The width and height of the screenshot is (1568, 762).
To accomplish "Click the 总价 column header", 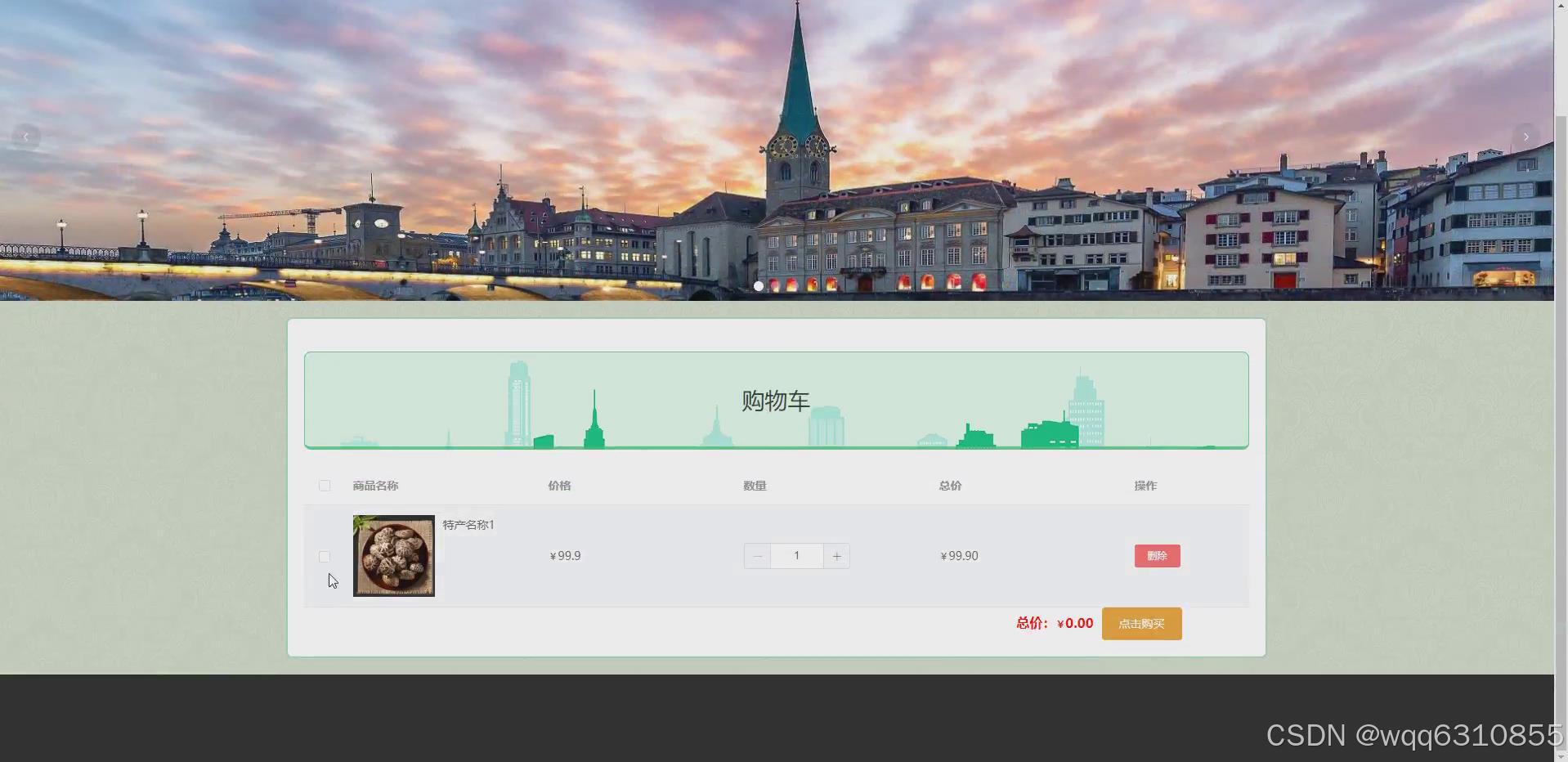I will 950,486.
